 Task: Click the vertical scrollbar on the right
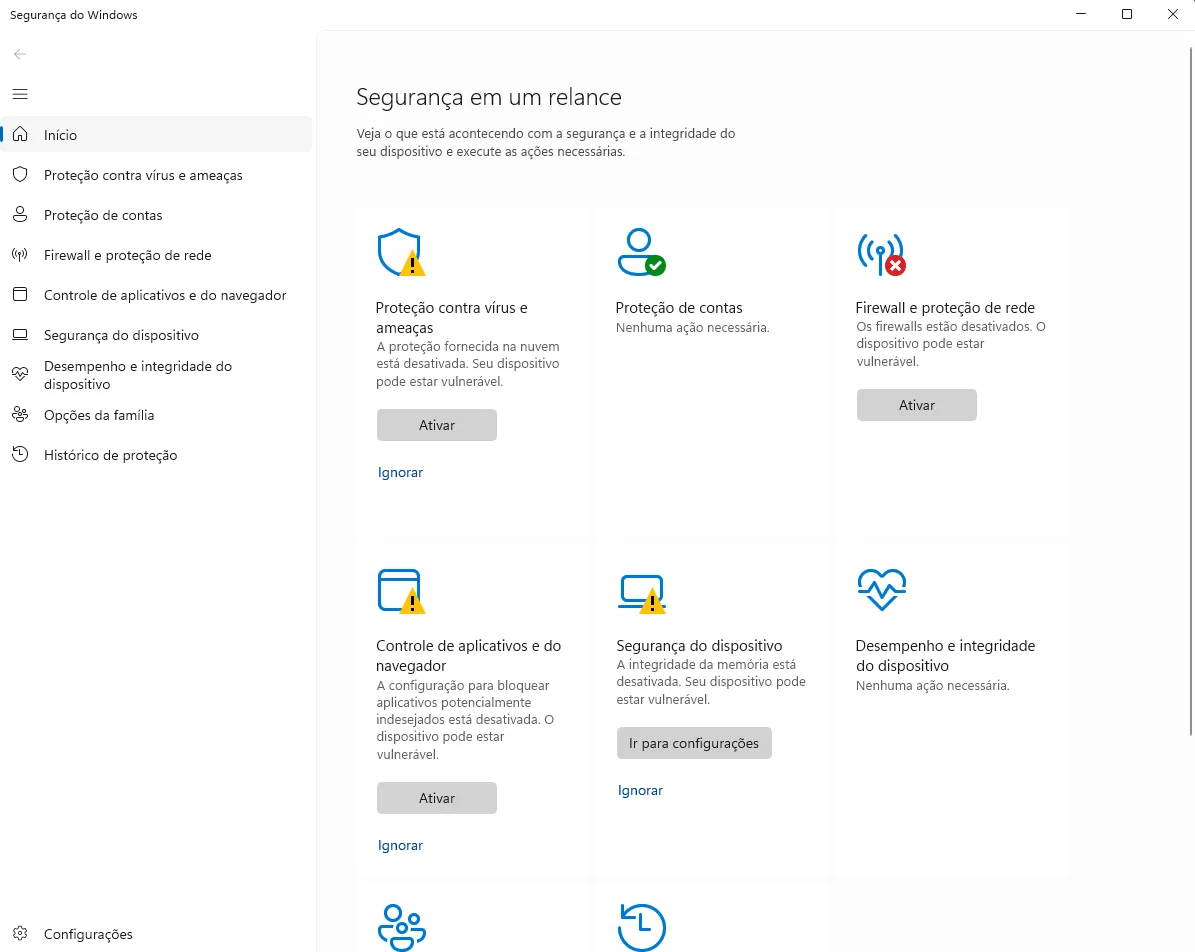click(x=1191, y=391)
